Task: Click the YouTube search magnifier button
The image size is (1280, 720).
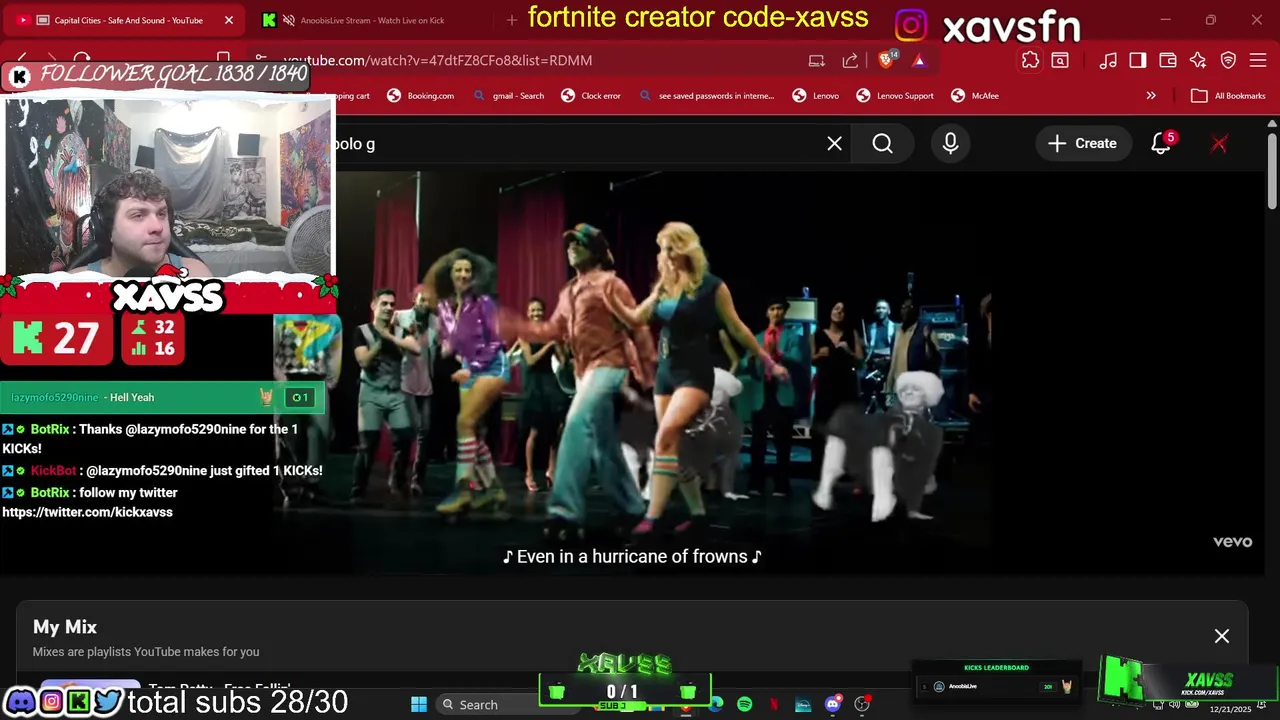Action: point(882,144)
